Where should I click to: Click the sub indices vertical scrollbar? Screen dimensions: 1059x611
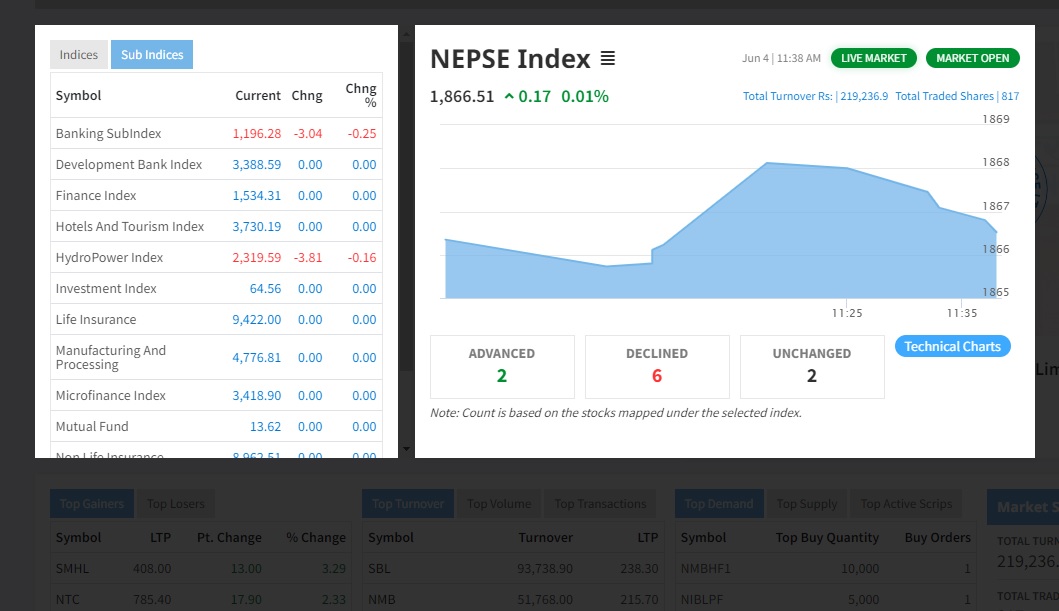pos(407,203)
